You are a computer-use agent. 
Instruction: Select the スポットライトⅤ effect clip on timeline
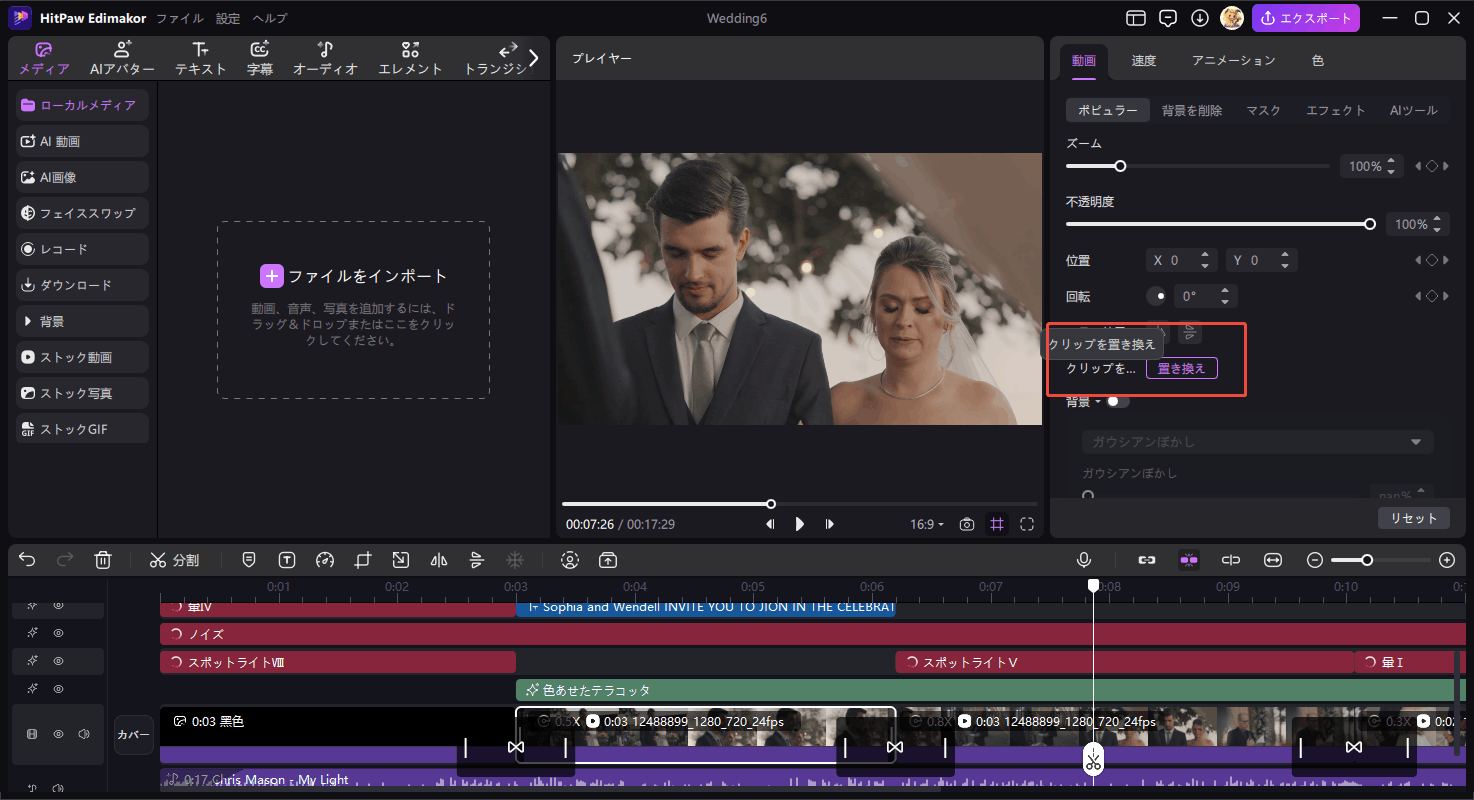(1124, 662)
